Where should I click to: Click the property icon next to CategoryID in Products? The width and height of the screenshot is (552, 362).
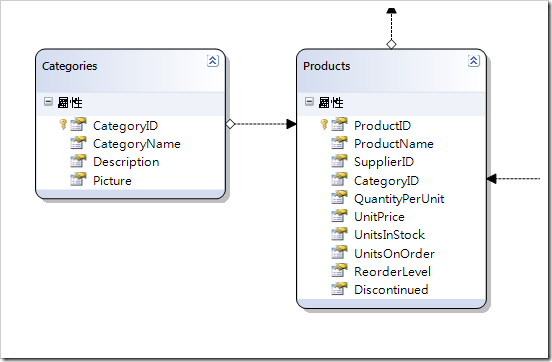[339, 179]
